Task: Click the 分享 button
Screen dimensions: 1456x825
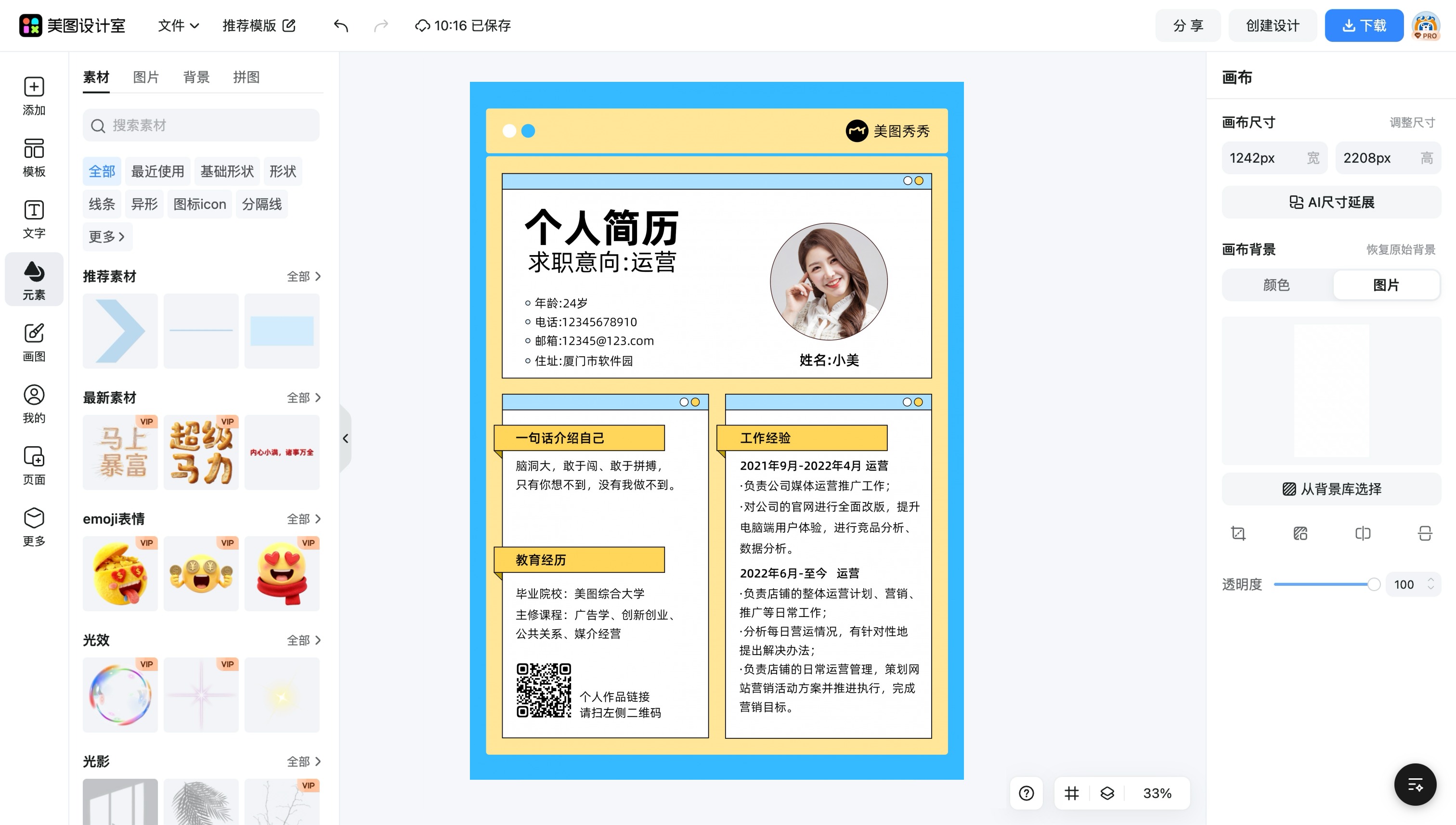Action: click(x=1188, y=26)
